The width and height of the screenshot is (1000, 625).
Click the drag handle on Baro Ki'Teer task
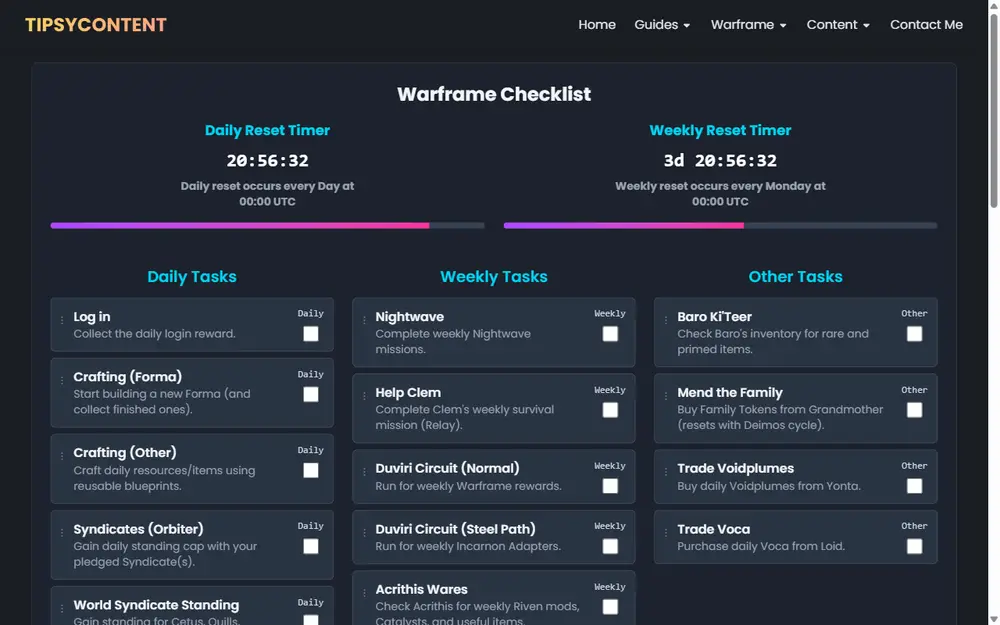(x=666, y=320)
